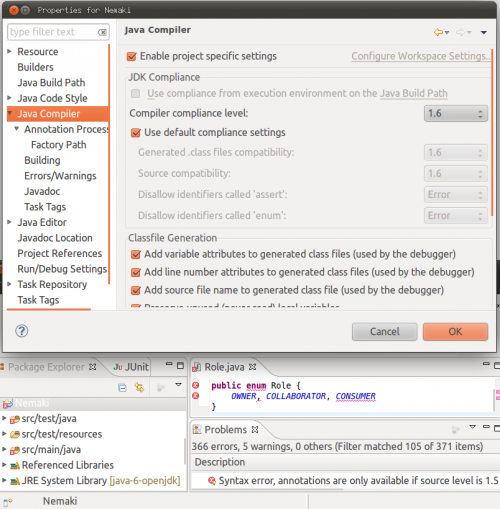The height and width of the screenshot is (509, 500).
Task: Maximize the Package Explorer panel
Action: coord(180,365)
